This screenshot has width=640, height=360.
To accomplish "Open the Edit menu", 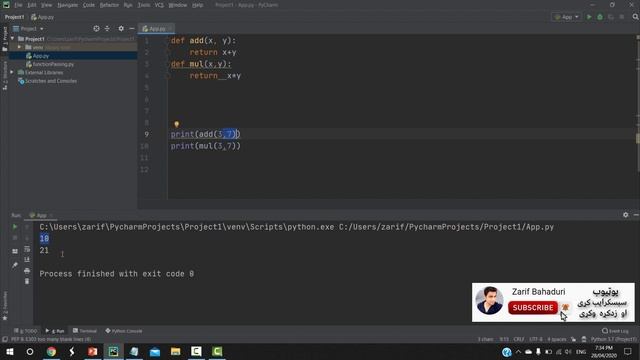I will [x=31, y=5].
